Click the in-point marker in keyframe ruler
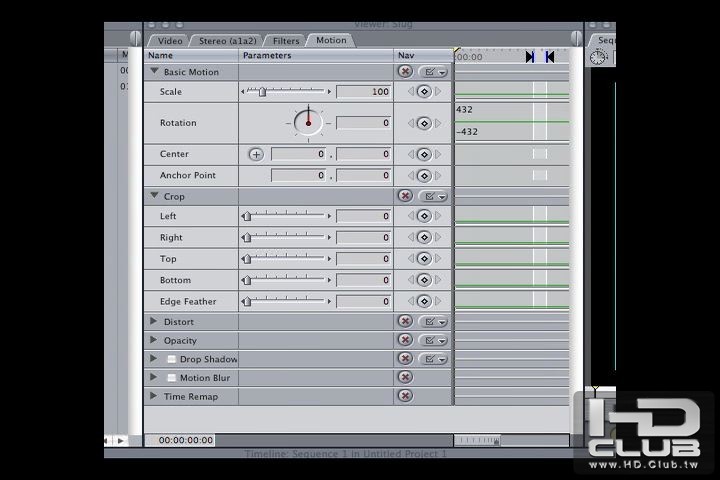This screenshot has width=720, height=480. pyautogui.click(x=530, y=57)
